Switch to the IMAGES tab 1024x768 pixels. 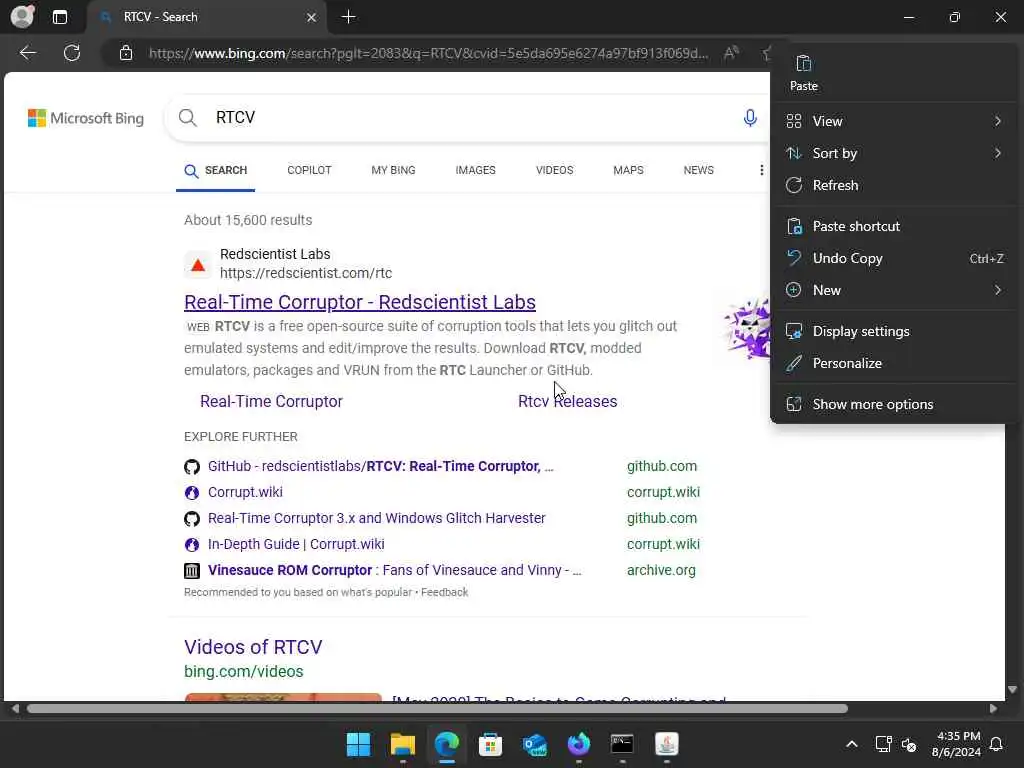click(x=475, y=170)
